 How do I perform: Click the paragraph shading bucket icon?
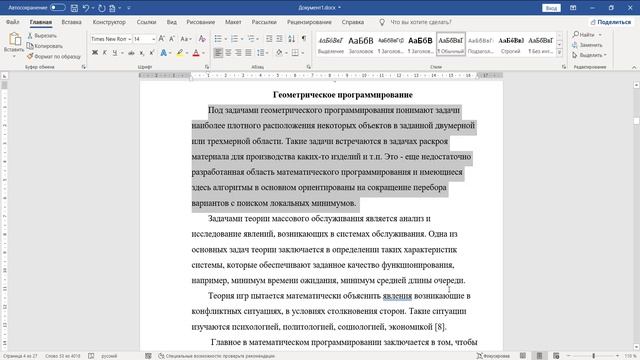pos(279,53)
